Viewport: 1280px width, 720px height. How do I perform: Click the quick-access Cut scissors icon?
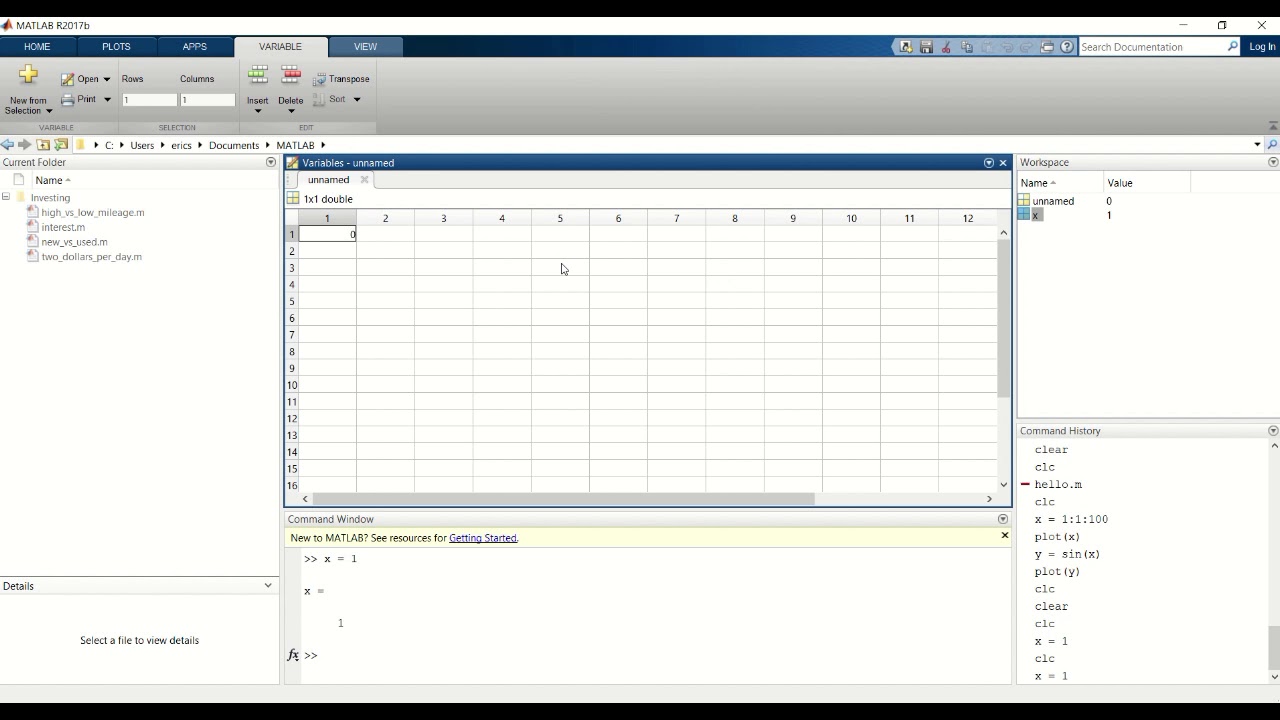(946, 47)
